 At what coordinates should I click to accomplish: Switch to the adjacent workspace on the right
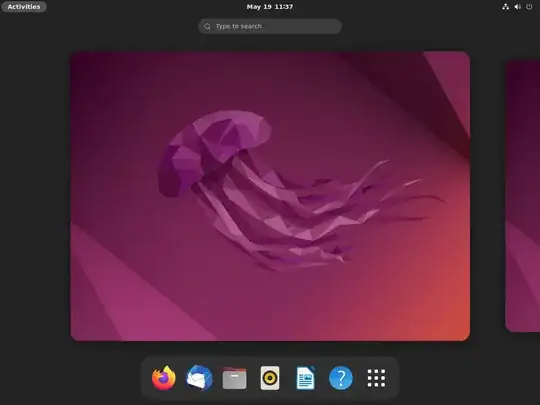click(x=522, y=196)
